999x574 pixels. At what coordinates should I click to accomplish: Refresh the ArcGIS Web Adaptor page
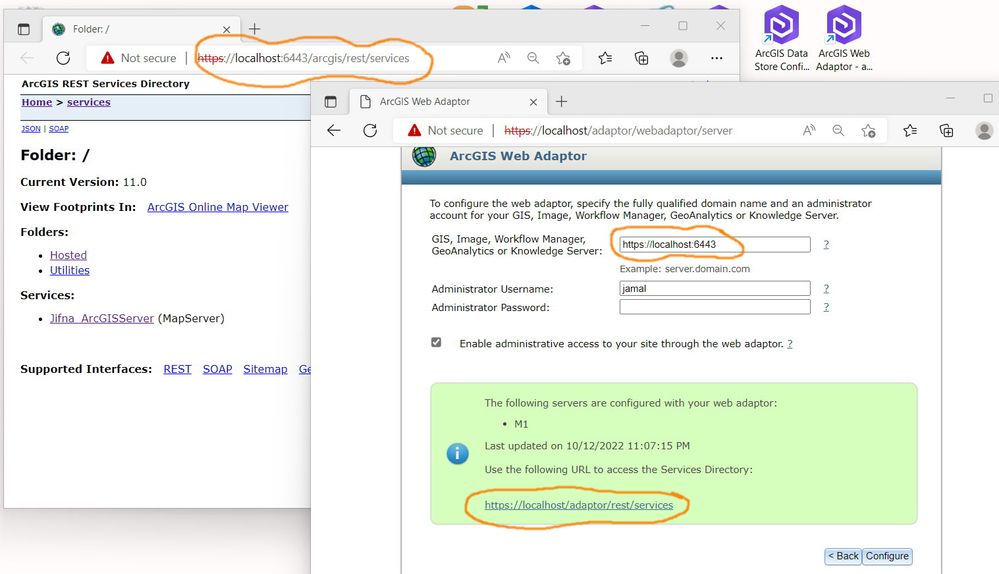[x=370, y=131]
